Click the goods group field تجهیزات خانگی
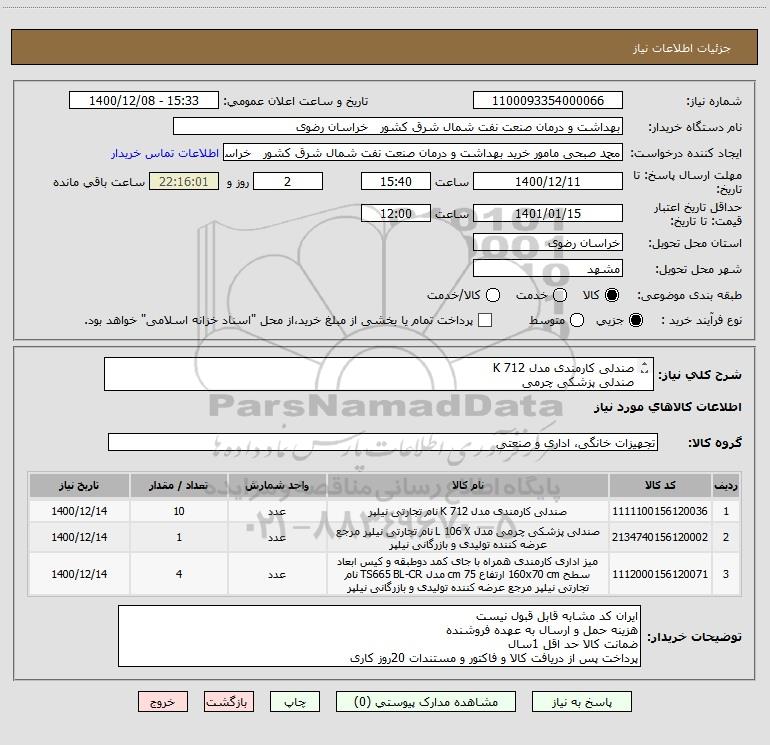The height and width of the screenshot is (745, 770). pyautogui.click(x=383, y=442)
